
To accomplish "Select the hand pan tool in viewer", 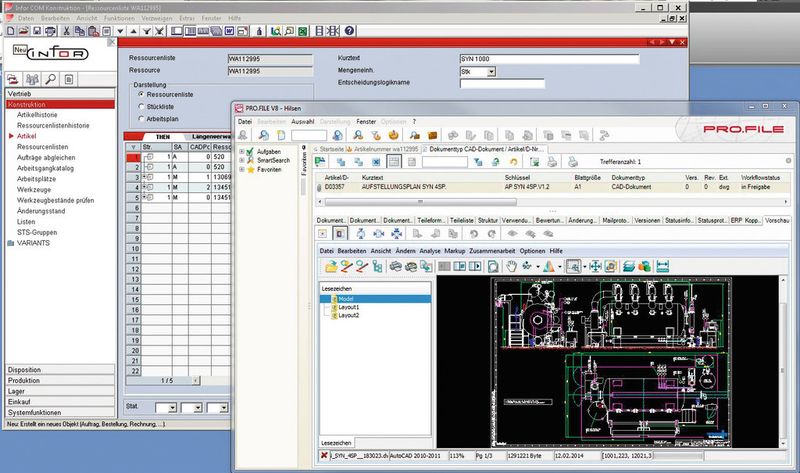I will click(x=511, y=266).
